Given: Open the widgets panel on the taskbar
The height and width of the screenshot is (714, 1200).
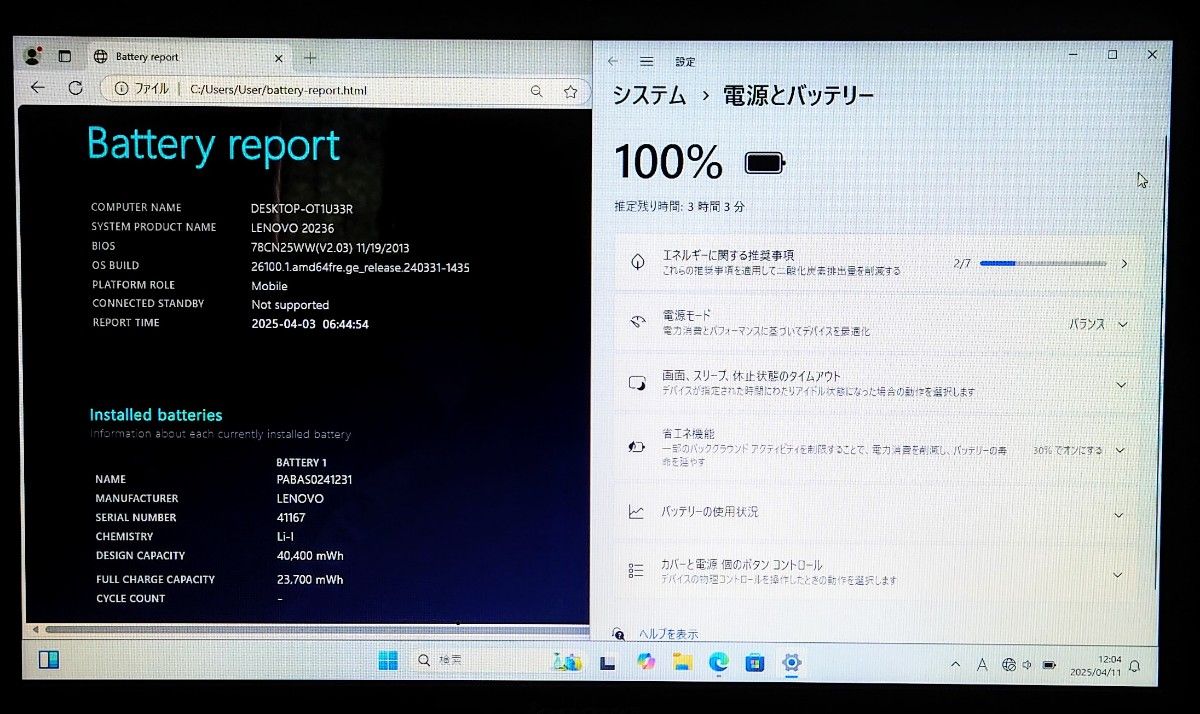Looking at the screenshot, I should [x=48, y=660].
